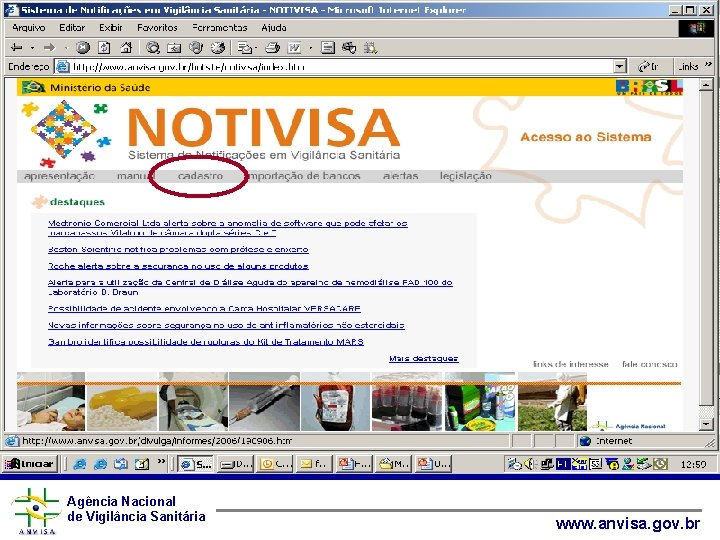The height and width of the screenshot is (540, 720).
Task: Open the Cama Hospitalar VERSACARE link
Action: pyautogui.click(x=204, y=309)
